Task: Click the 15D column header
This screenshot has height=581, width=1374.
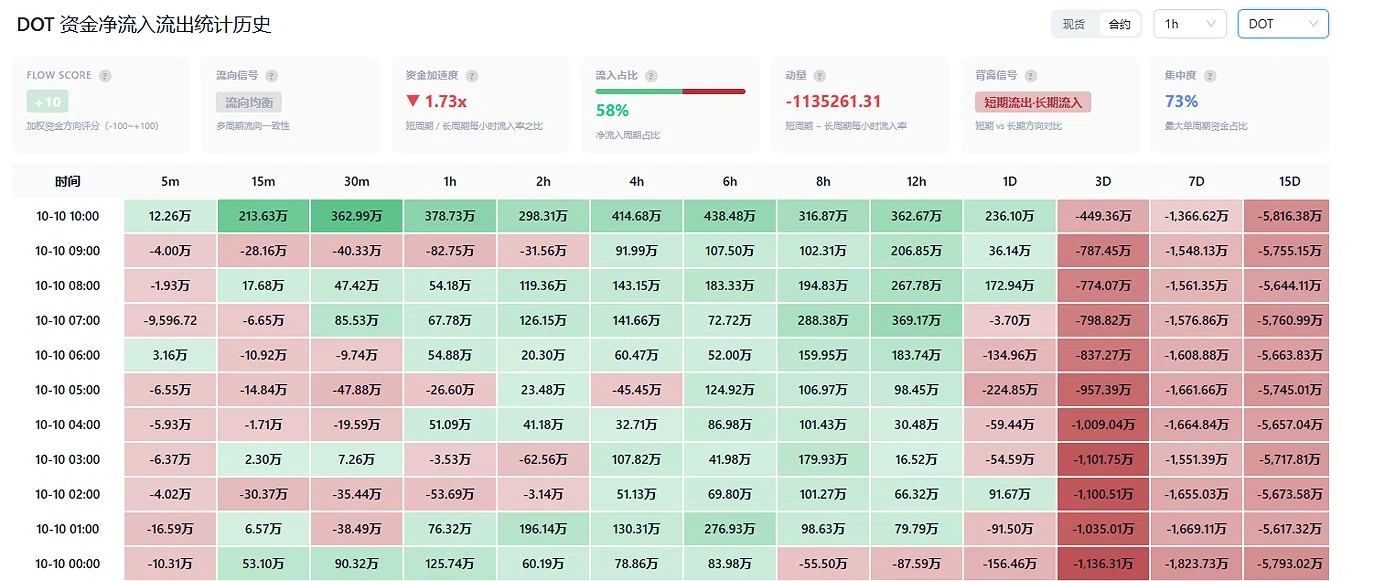Action: coord(1289,181)
